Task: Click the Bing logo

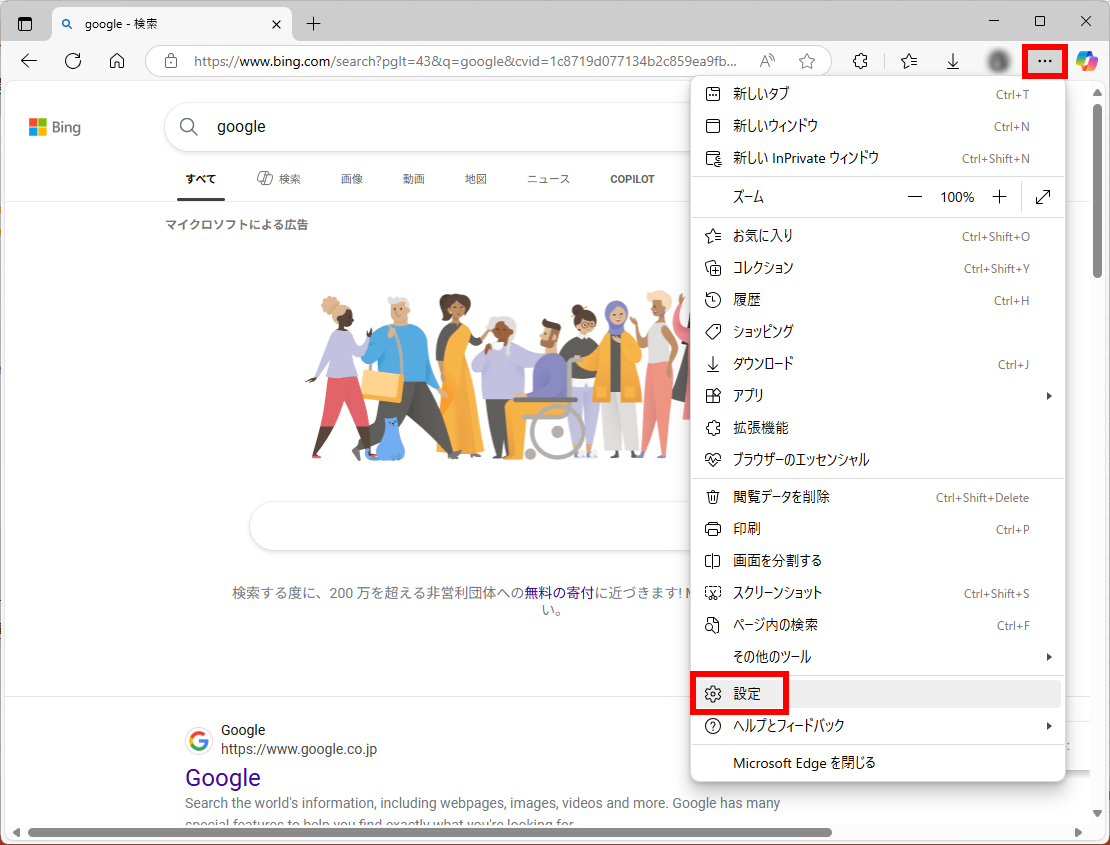Action: pyautogui.click(x=55, y=127)
